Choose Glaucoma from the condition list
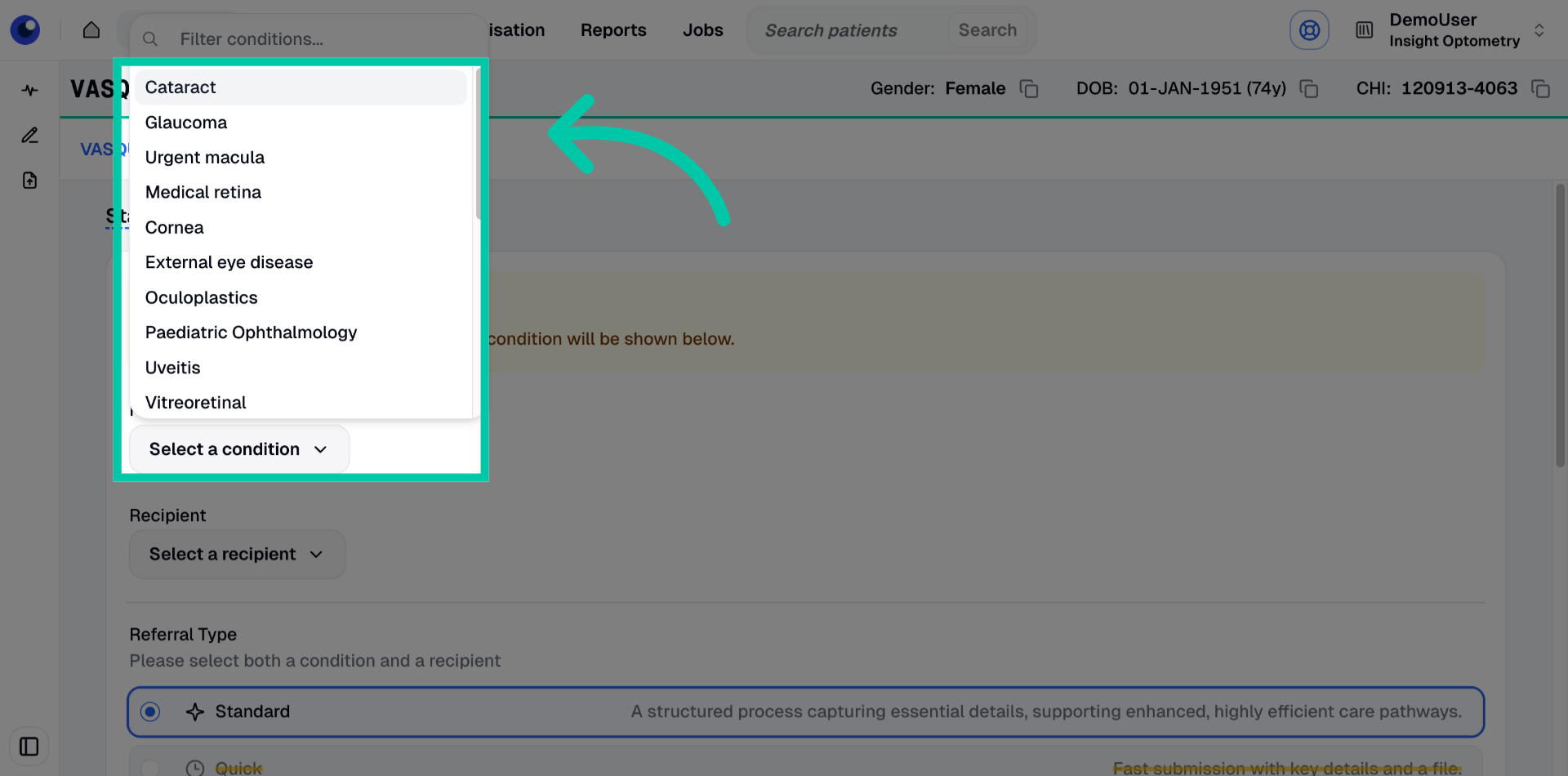1568x776 pixels. 301,123
